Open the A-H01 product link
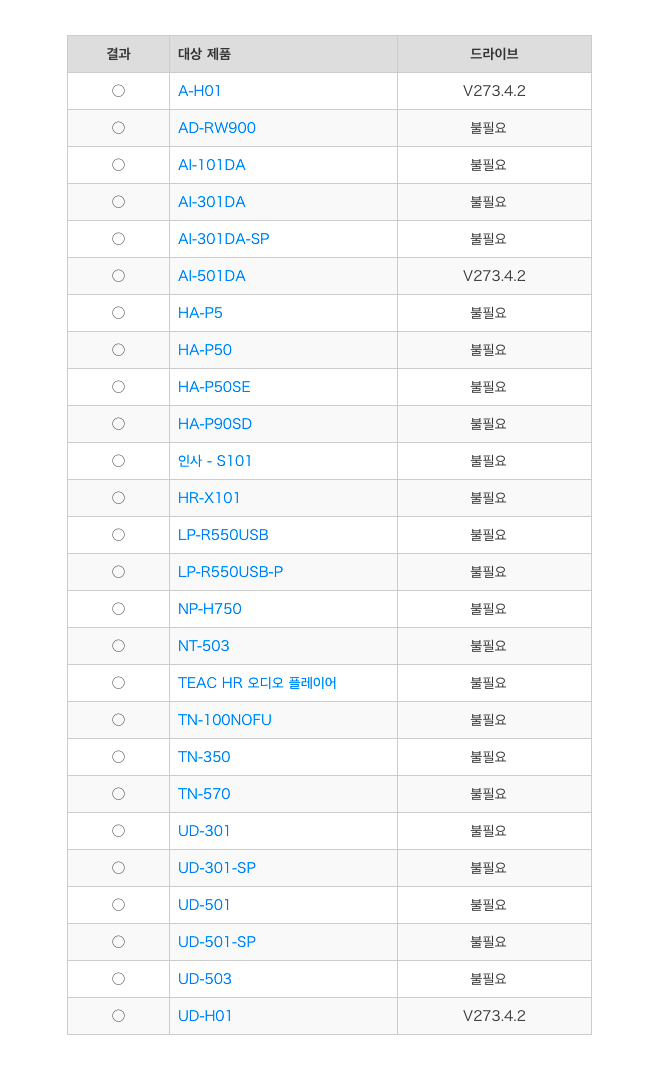Image resolution: width=650 pixels, height=1069 pixels. 199,91
